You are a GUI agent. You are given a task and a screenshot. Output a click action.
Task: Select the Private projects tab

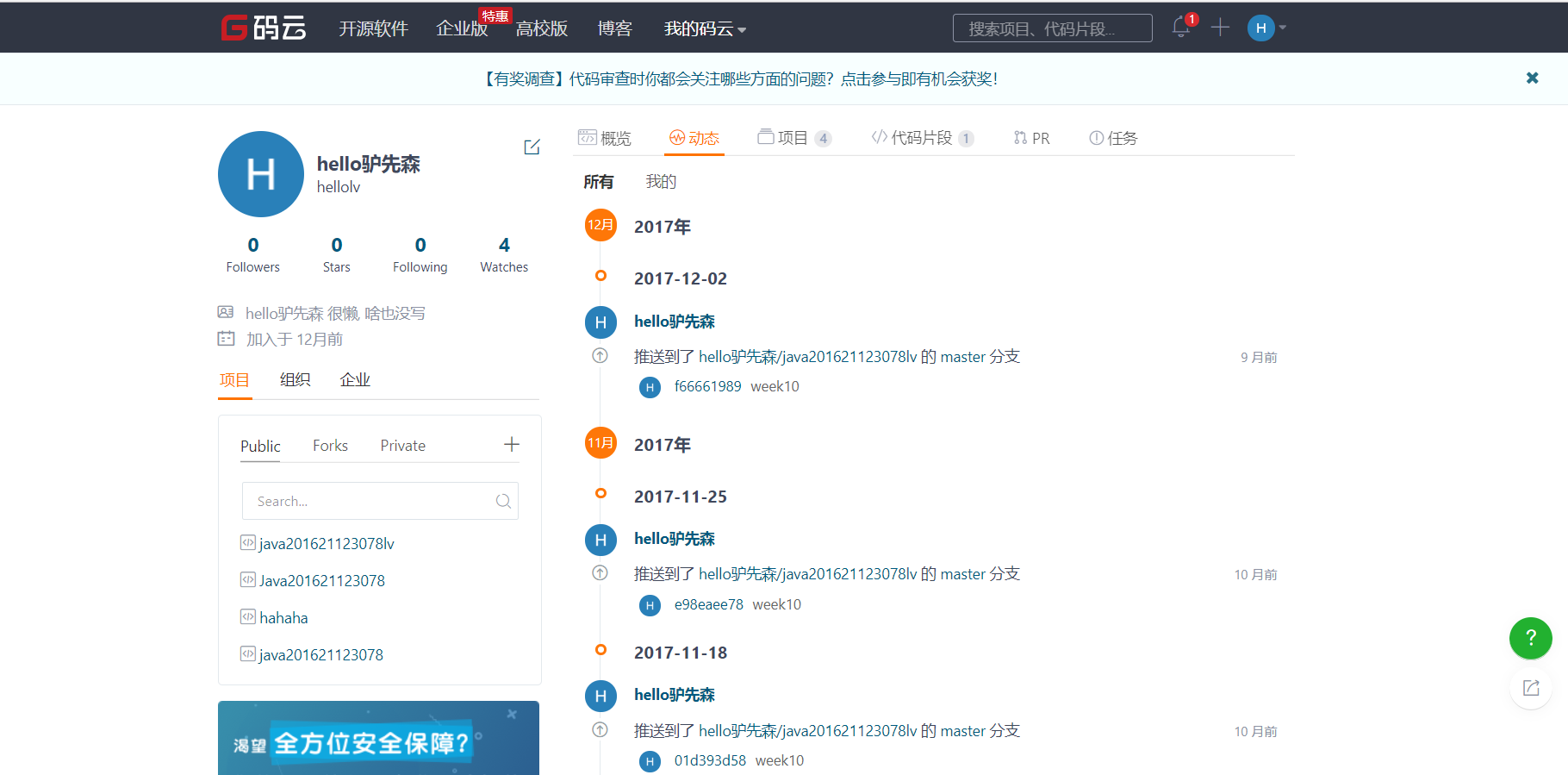[x=403, y=446]
